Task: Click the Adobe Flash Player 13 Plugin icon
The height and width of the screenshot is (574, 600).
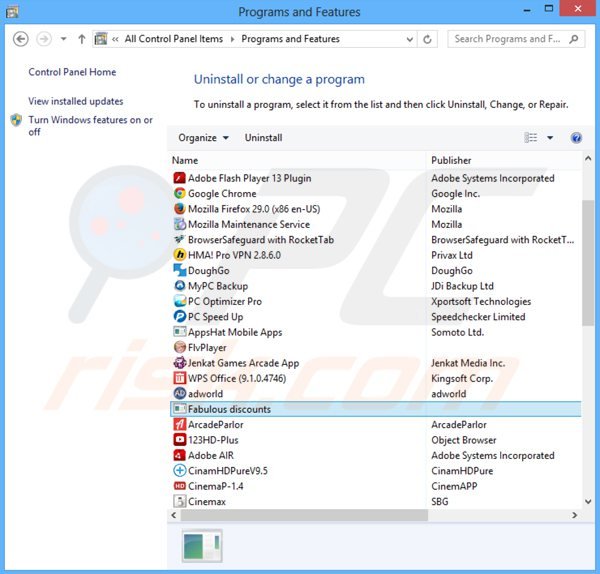Action: click(x=179, y=178)
